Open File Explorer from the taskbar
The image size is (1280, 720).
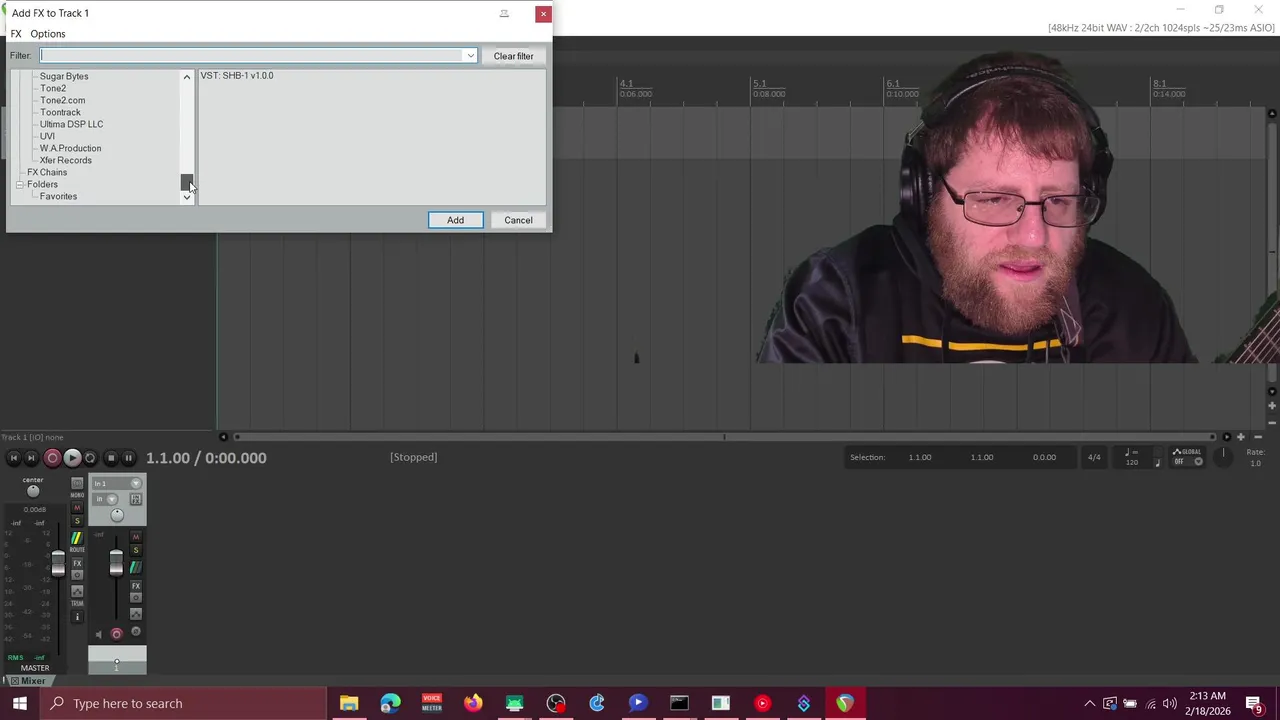349,703
